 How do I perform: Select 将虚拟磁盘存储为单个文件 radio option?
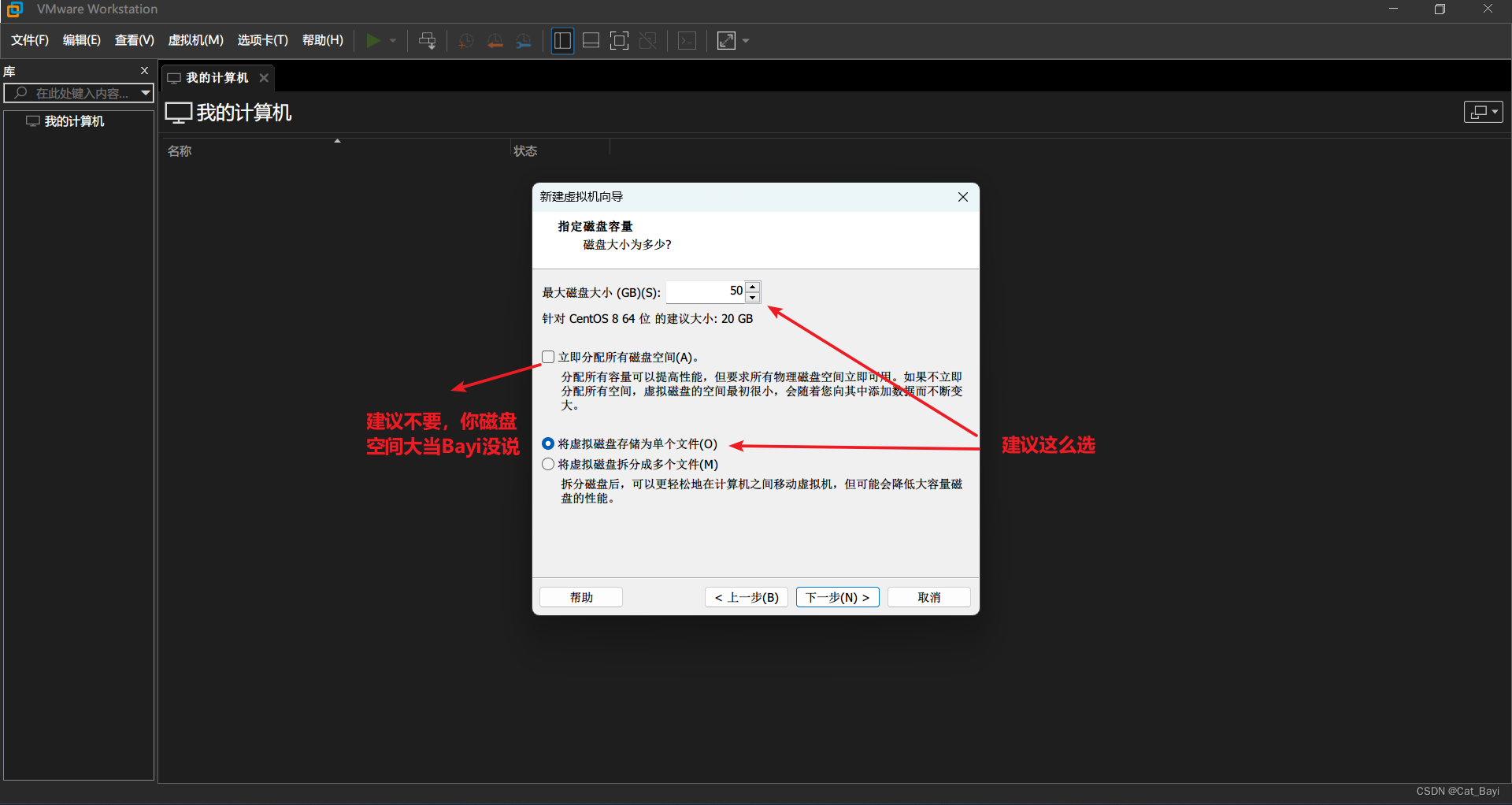(548, 443)
